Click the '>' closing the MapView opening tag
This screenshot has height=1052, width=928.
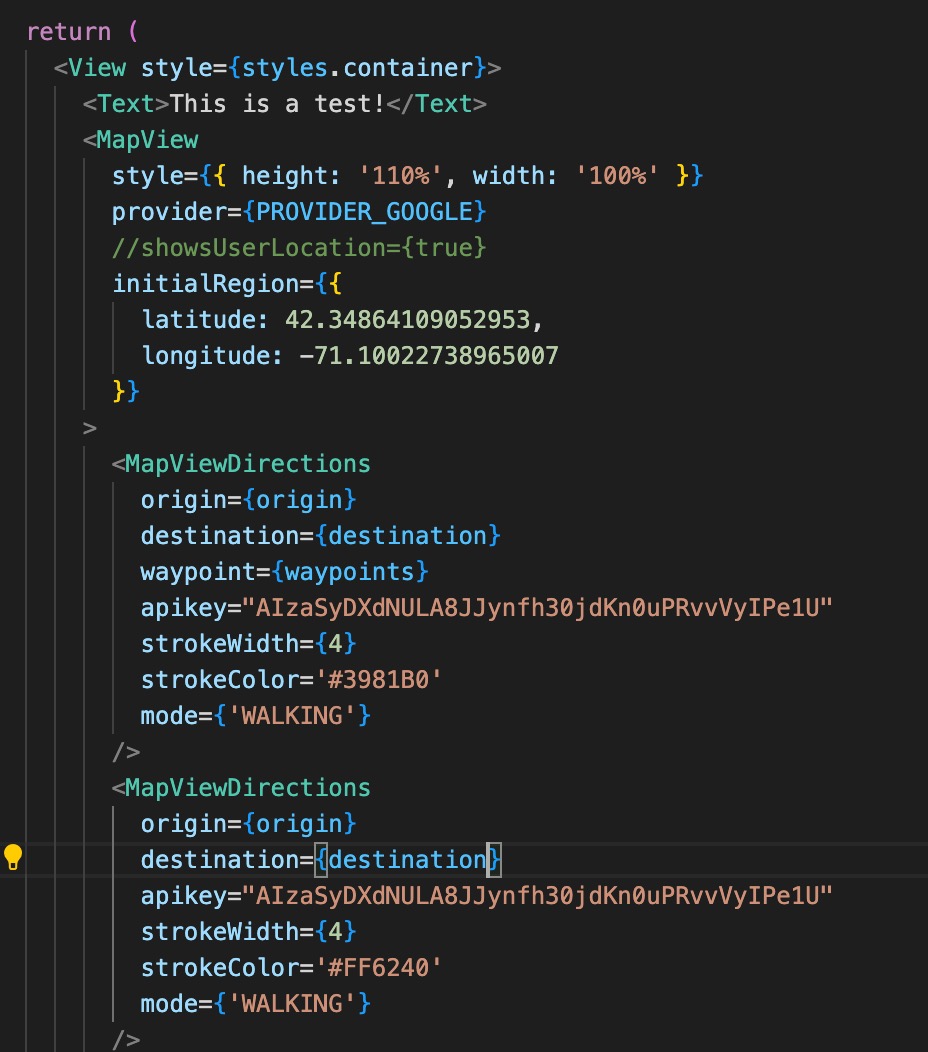90,428
